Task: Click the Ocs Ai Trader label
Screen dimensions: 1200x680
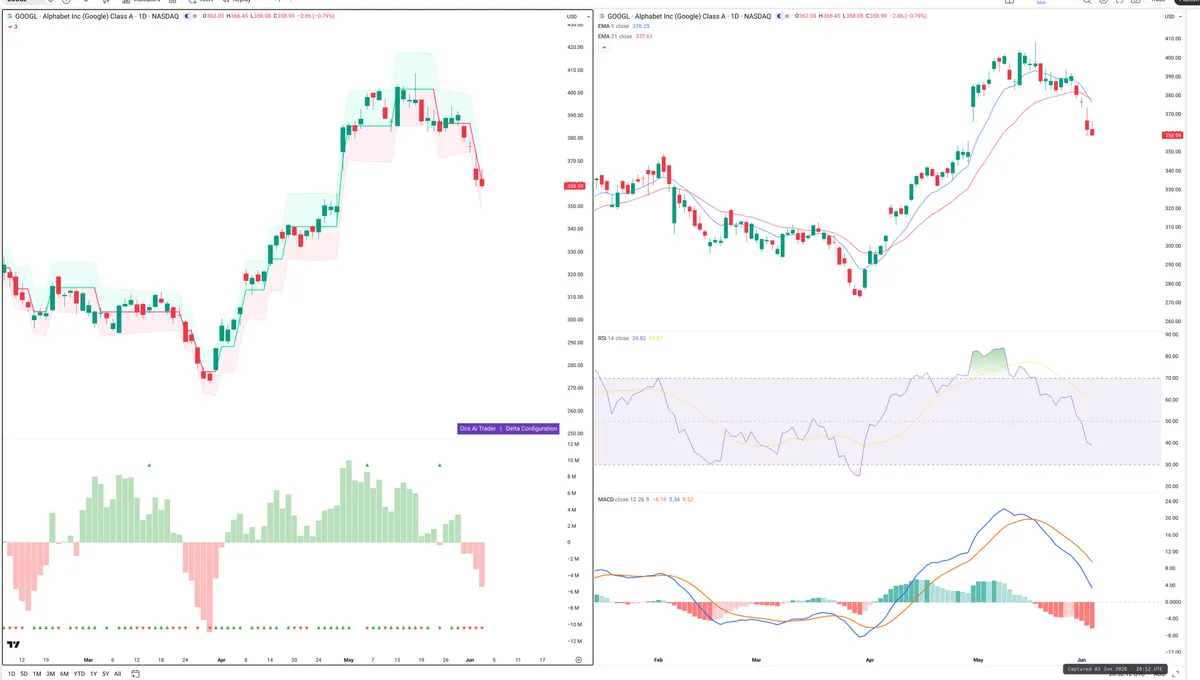Action: pyautogui.click(x=478, y=428)
